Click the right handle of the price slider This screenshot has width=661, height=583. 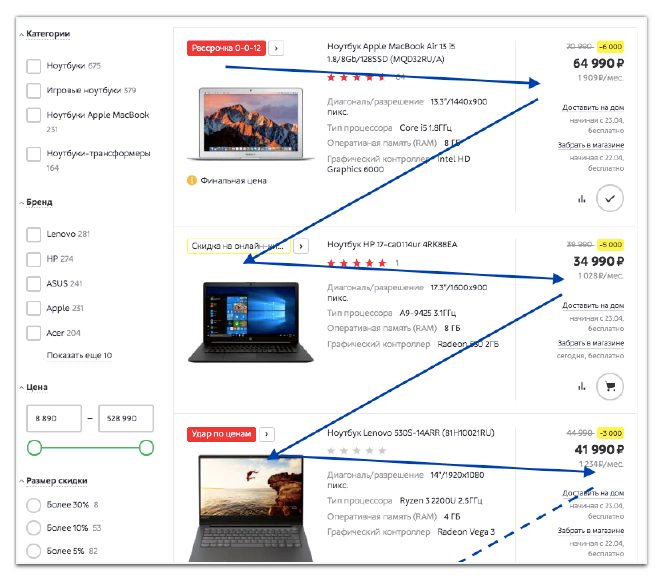click(146, 446)
